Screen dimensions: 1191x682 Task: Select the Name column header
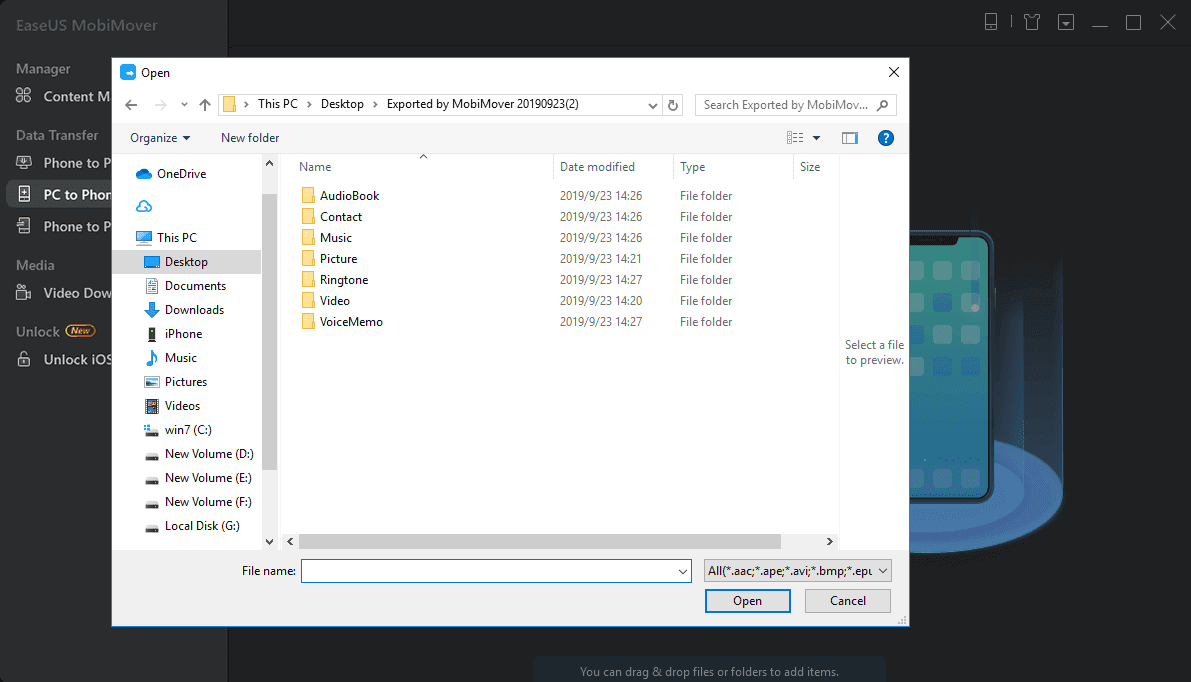point(314,166)
